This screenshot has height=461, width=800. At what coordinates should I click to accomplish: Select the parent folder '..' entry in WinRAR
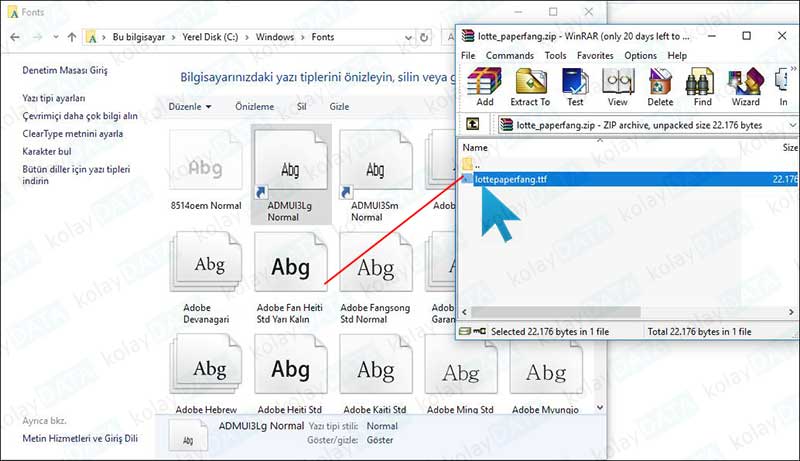tap(472, 164)
